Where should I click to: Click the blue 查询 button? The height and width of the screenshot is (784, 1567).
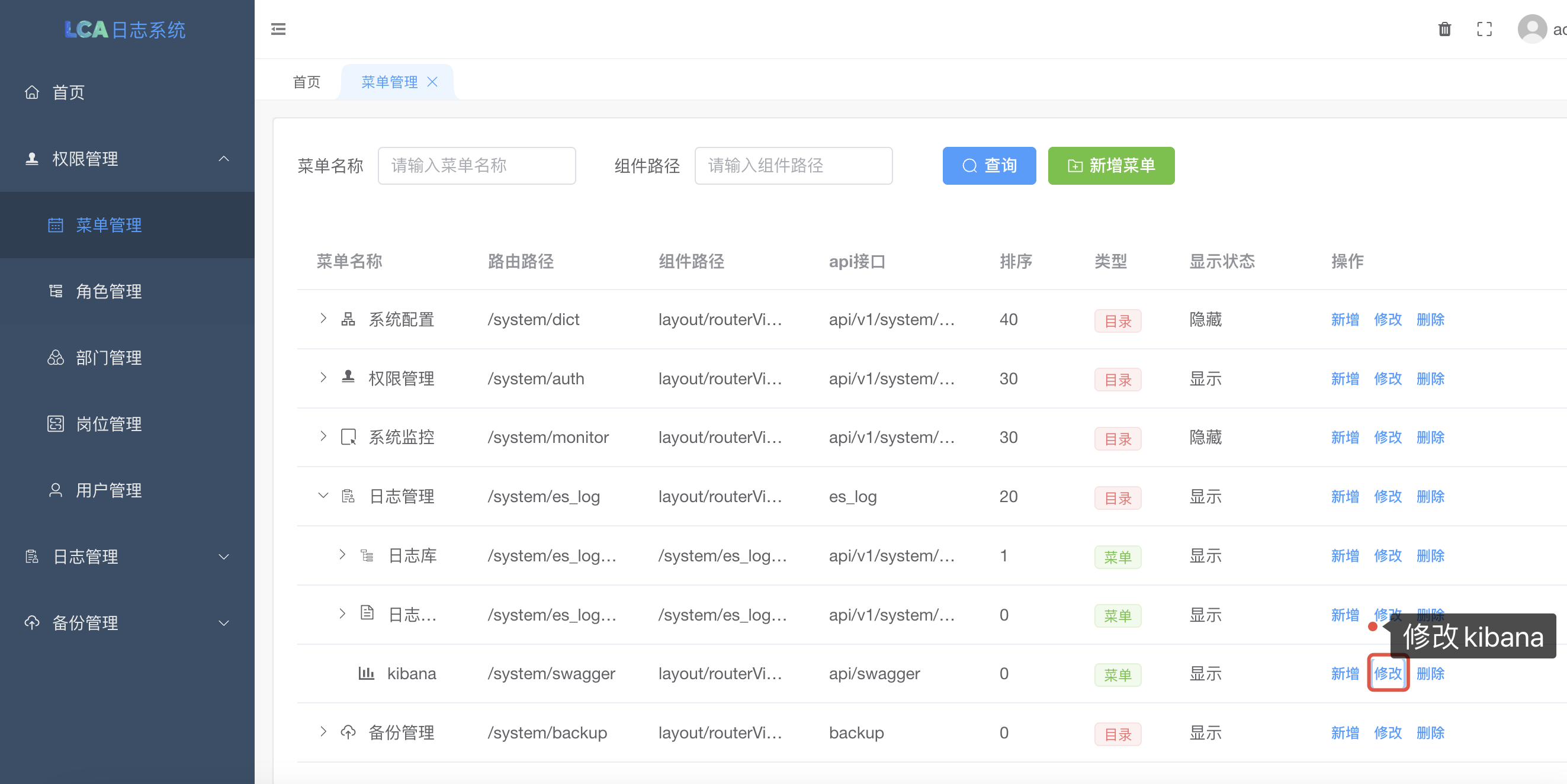[x=988, y=165]
